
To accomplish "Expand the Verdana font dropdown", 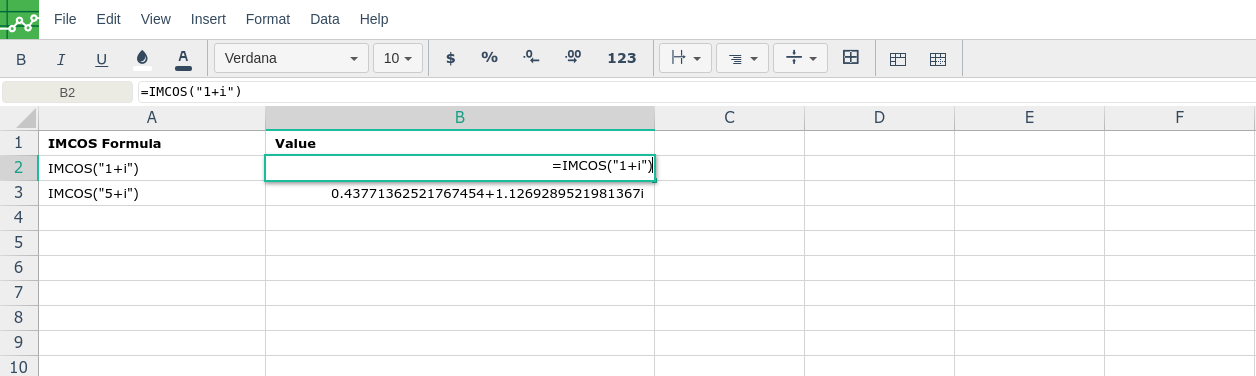I will click(x=291, y=58).
